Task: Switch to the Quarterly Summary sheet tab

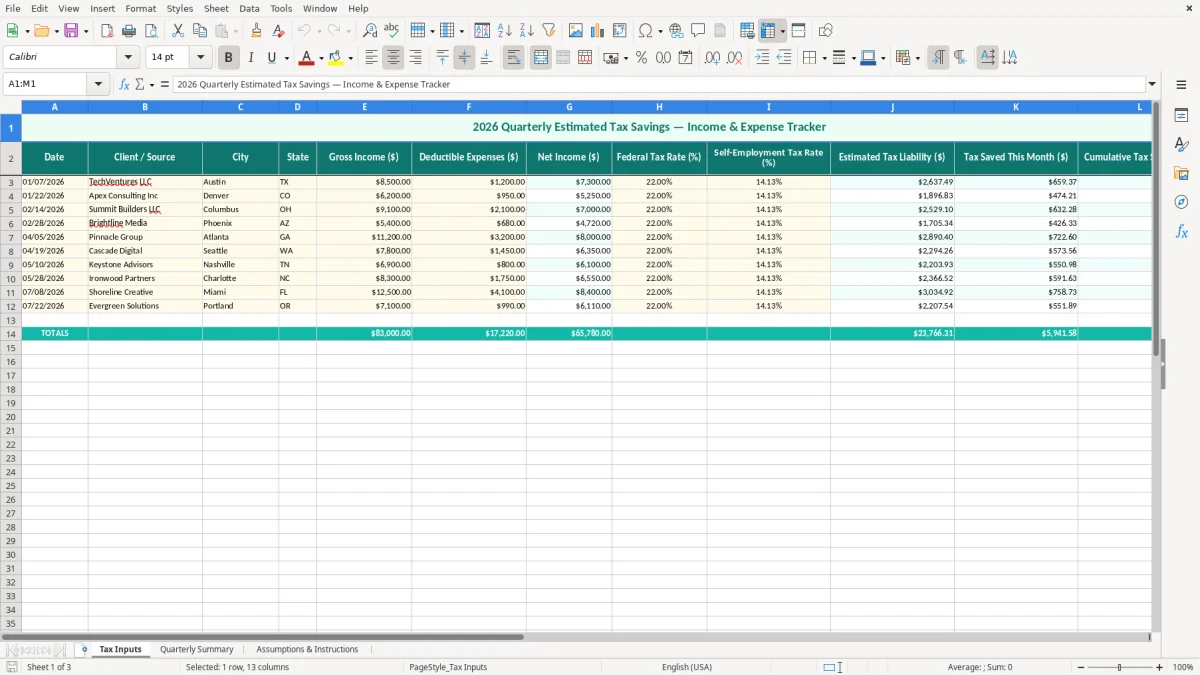Action: coord(197,650)
